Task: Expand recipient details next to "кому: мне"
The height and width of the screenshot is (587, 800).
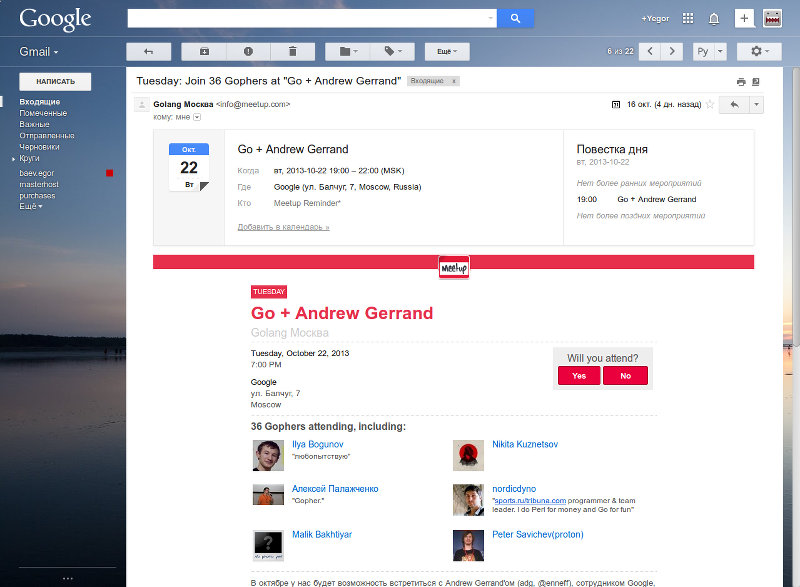Action: pos(196,116)
